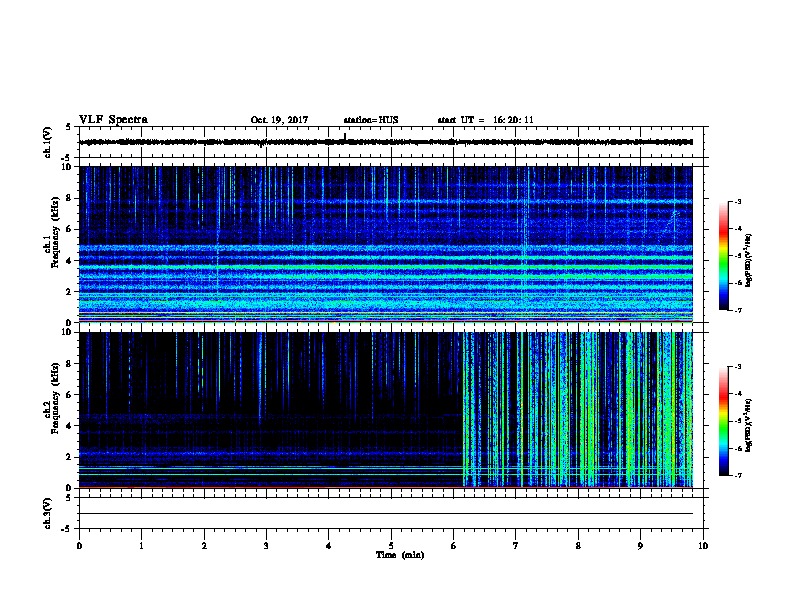Click the "10" tick of the time axis
The width and height of the screenshot is (792, 612).
703,546
